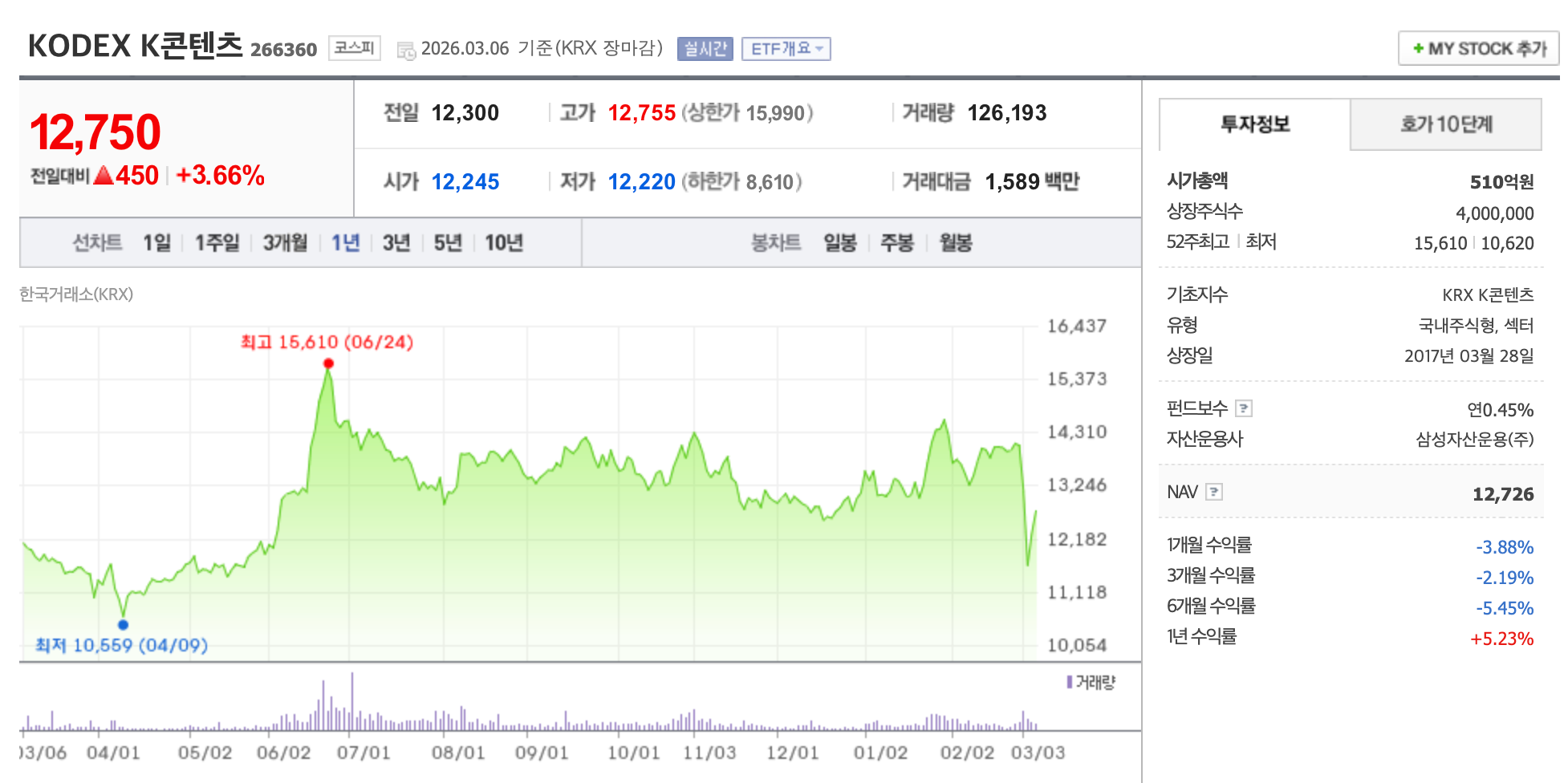Select the 3개월 line chart period
The height and width of the screenshot is (783, 1568).
pyautogui.click(x=286, y=242)
